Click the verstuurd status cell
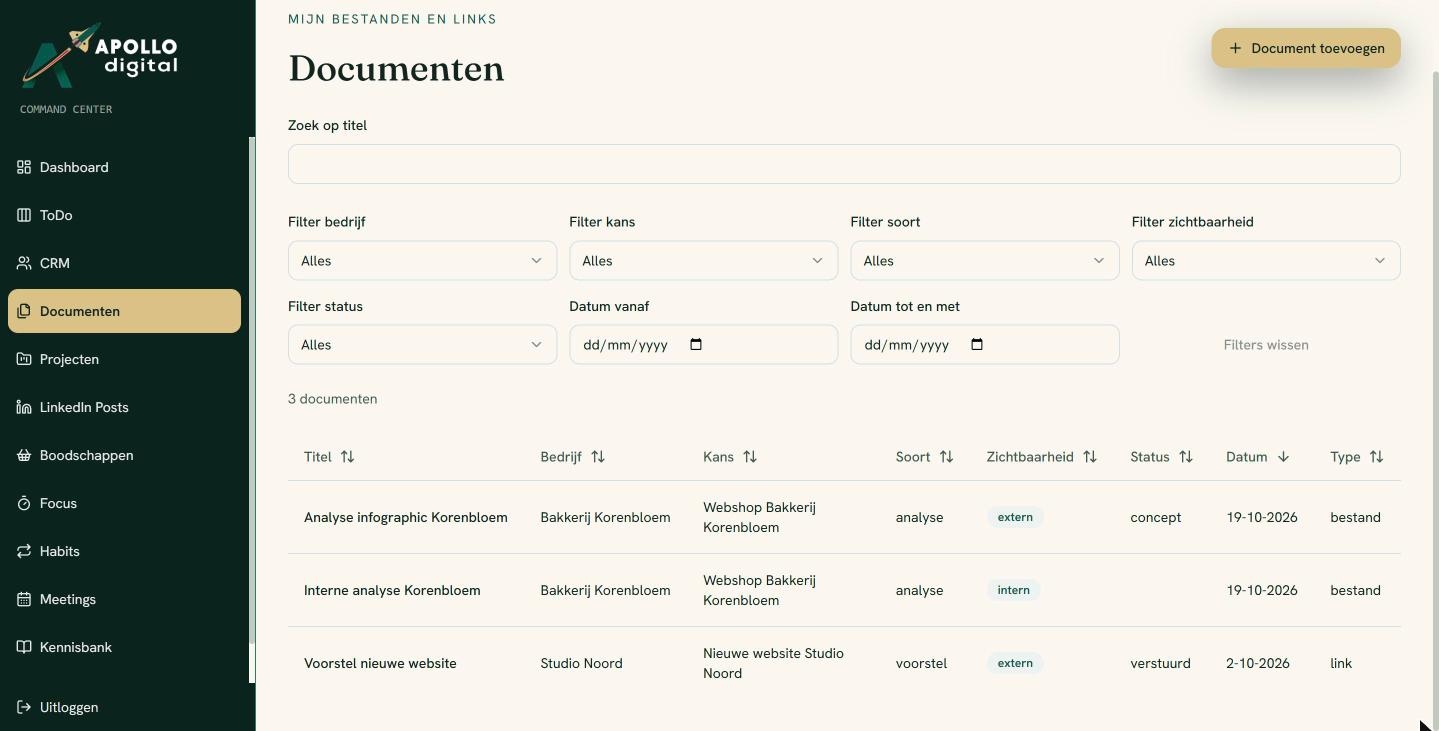This screenshot has width=1439, height=731. (1160, 663)
